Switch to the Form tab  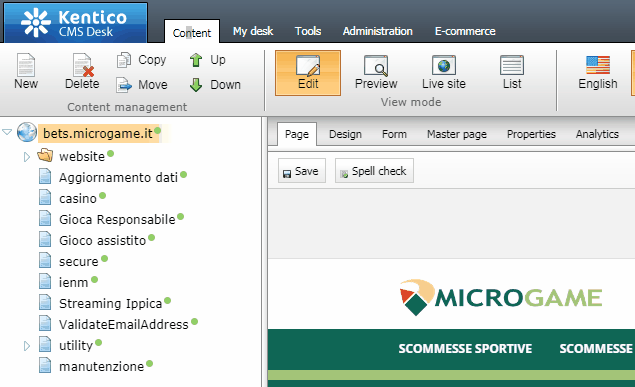click(394, 134)
